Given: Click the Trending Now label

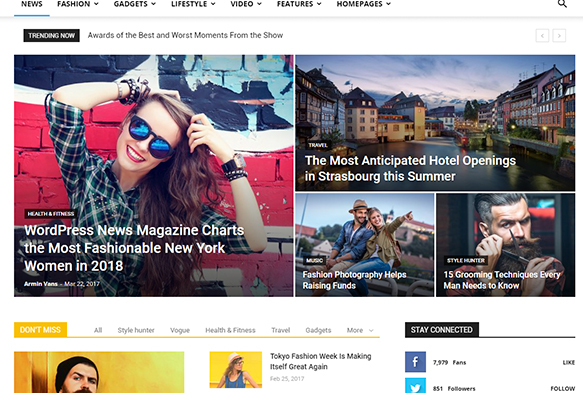Looking at the screenshot, I should click(51, 36).
